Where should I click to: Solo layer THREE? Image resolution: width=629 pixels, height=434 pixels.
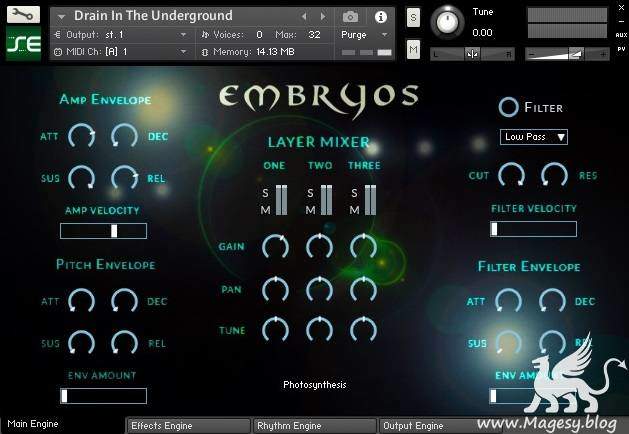tap(354, 193)
